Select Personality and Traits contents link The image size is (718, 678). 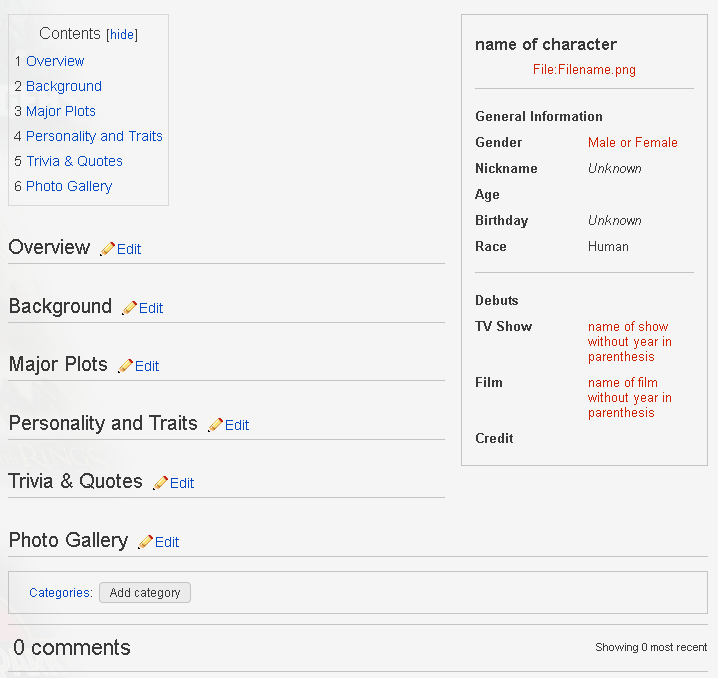pyautogui.click(x=94, y=136)
